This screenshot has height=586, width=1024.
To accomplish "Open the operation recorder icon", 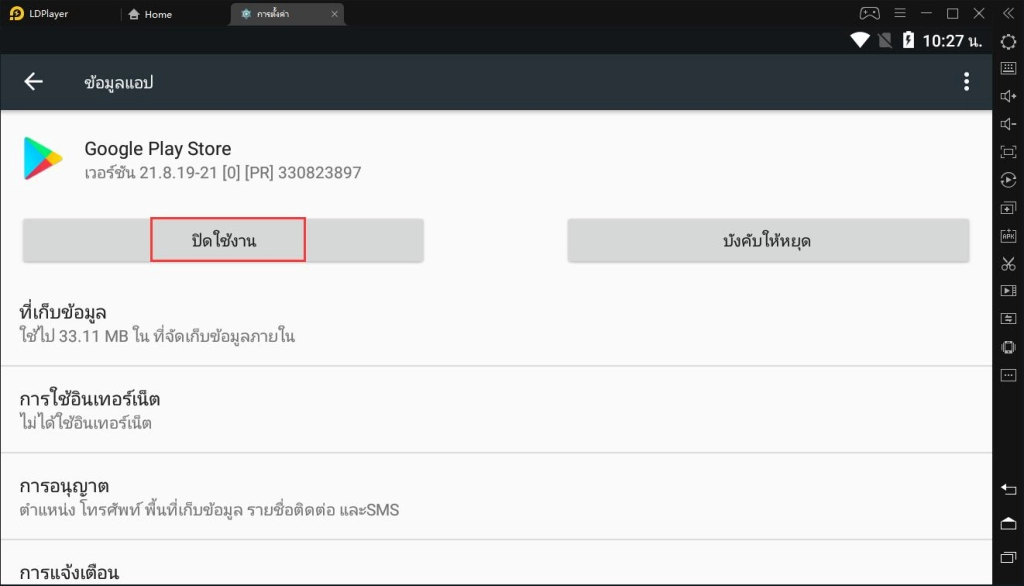I will pos(1008,180).
